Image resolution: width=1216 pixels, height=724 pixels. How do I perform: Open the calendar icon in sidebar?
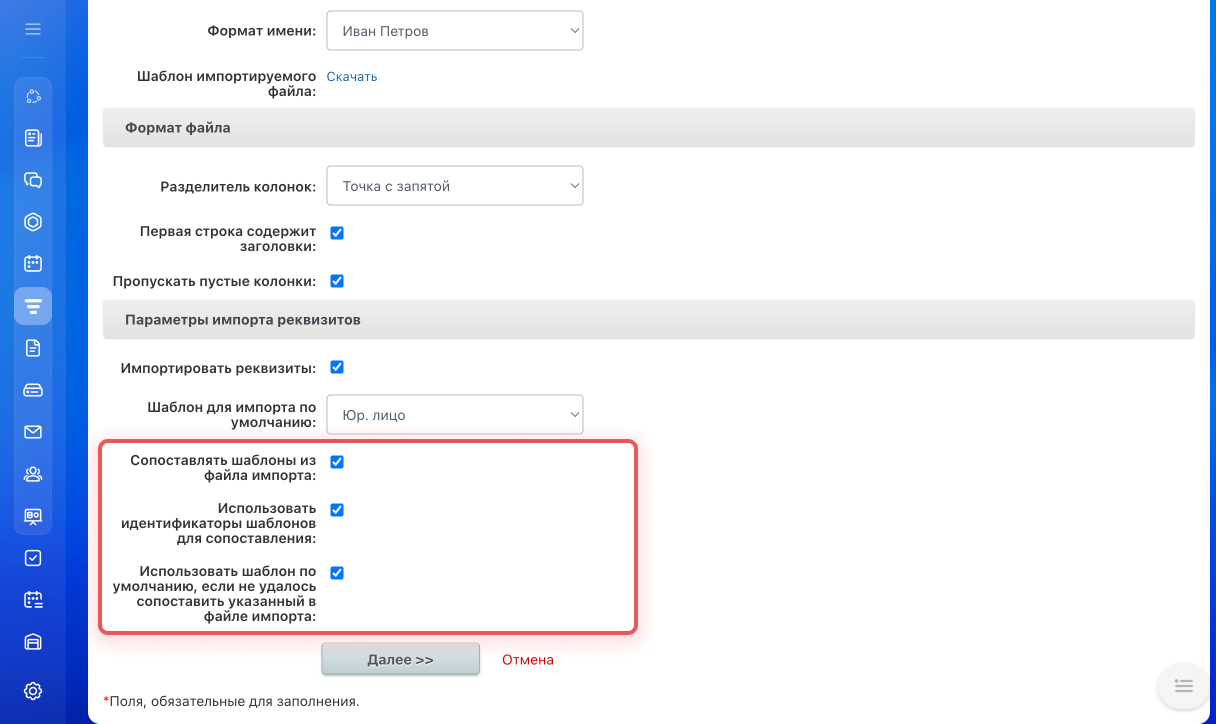tap(33, 264)
